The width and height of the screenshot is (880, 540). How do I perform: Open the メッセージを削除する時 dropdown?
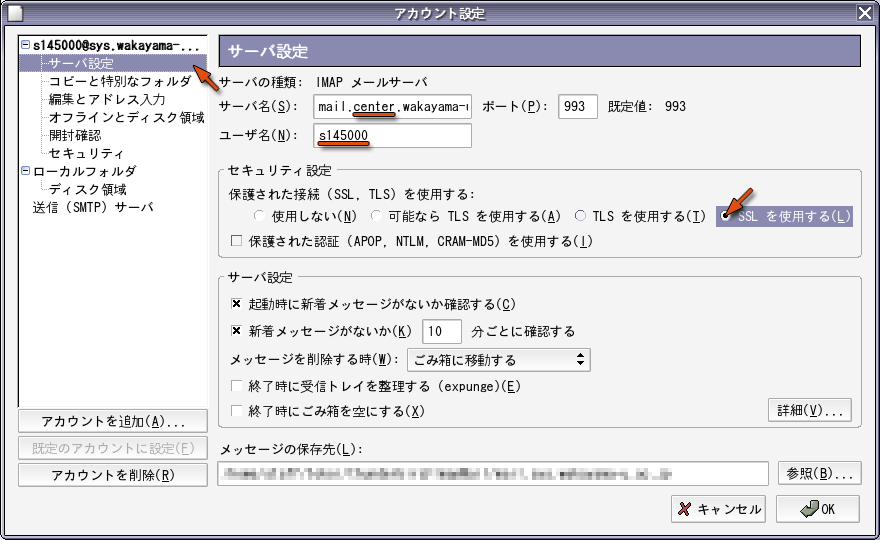pyautogui.click(x=498, y=360)
